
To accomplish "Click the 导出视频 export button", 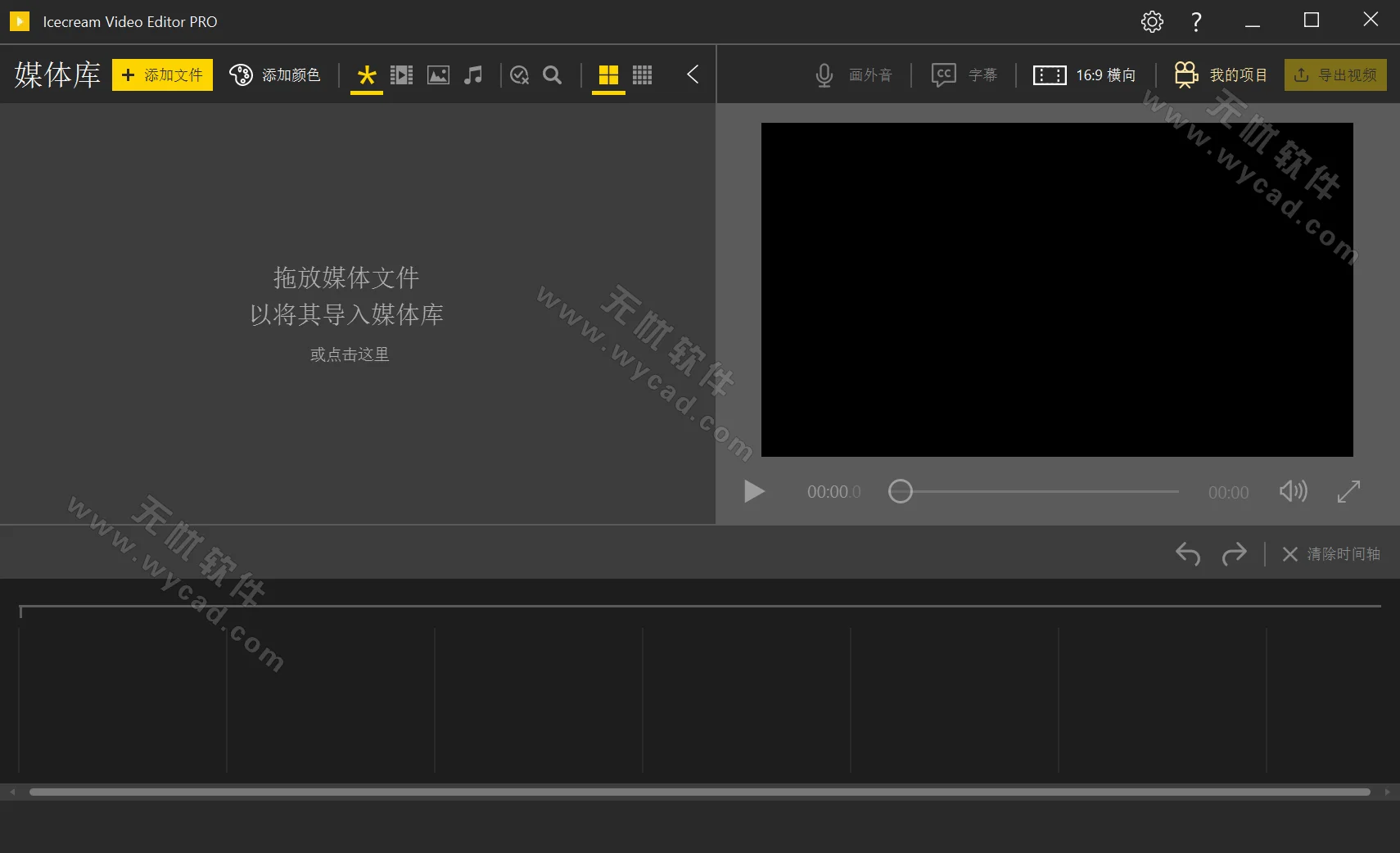I will pos(1335,74).
